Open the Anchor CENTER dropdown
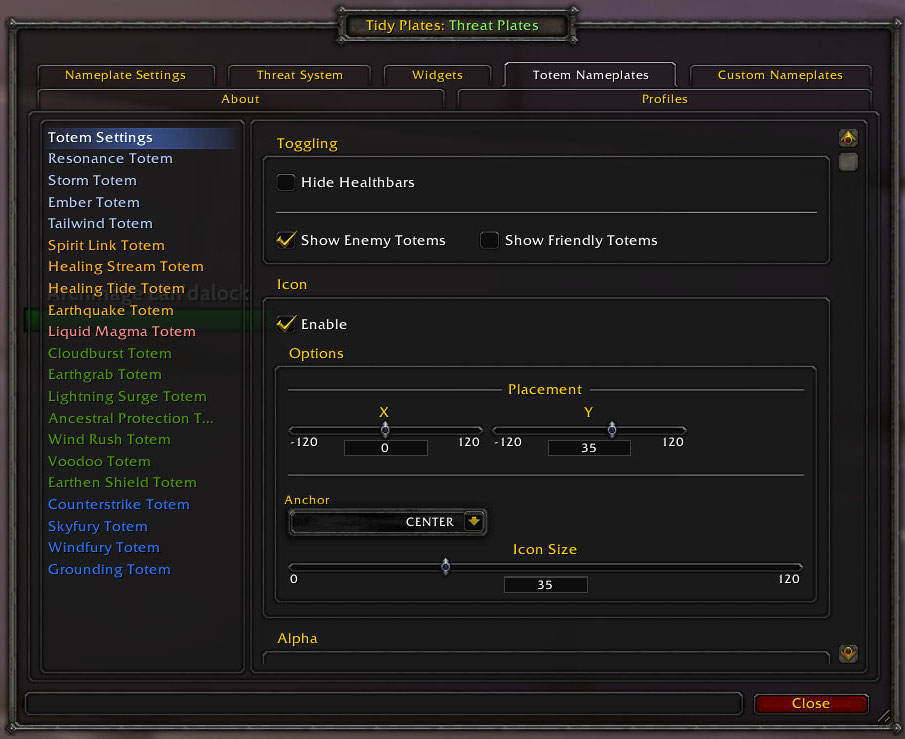This screenshot has height=739, width=905. 387,522
